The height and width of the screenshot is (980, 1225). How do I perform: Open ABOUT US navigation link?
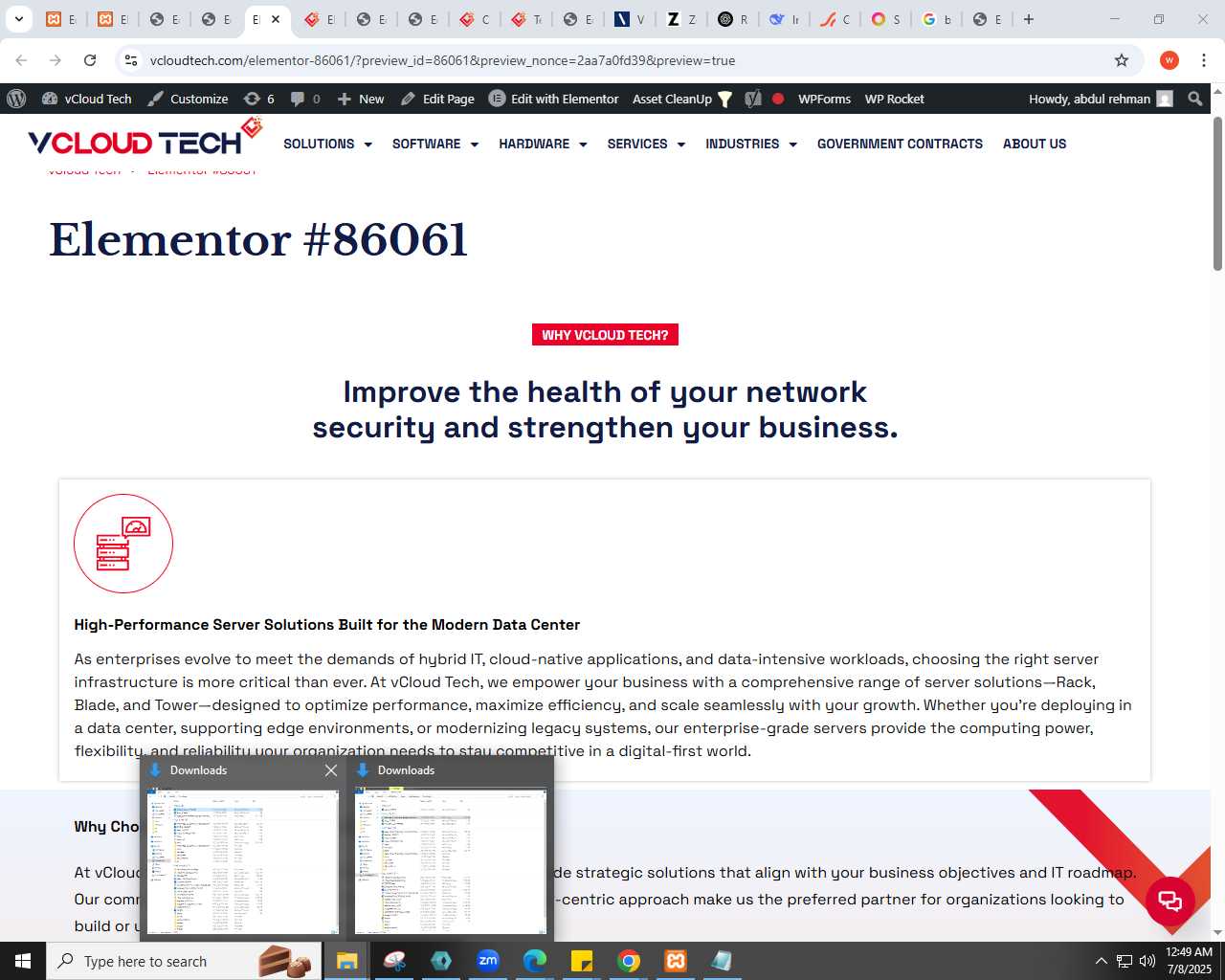pyautogui.click(x=1035, y=144)
